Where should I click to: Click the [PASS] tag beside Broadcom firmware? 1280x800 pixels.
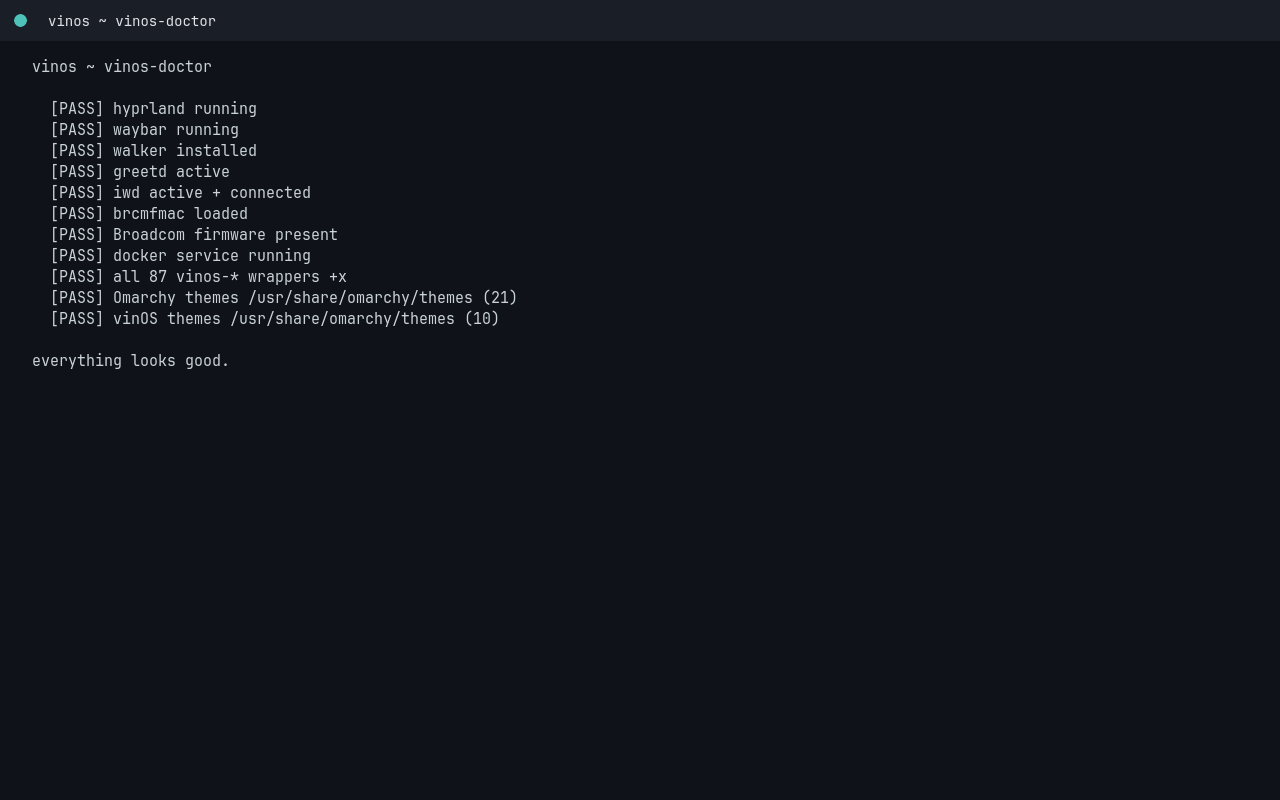77,235
